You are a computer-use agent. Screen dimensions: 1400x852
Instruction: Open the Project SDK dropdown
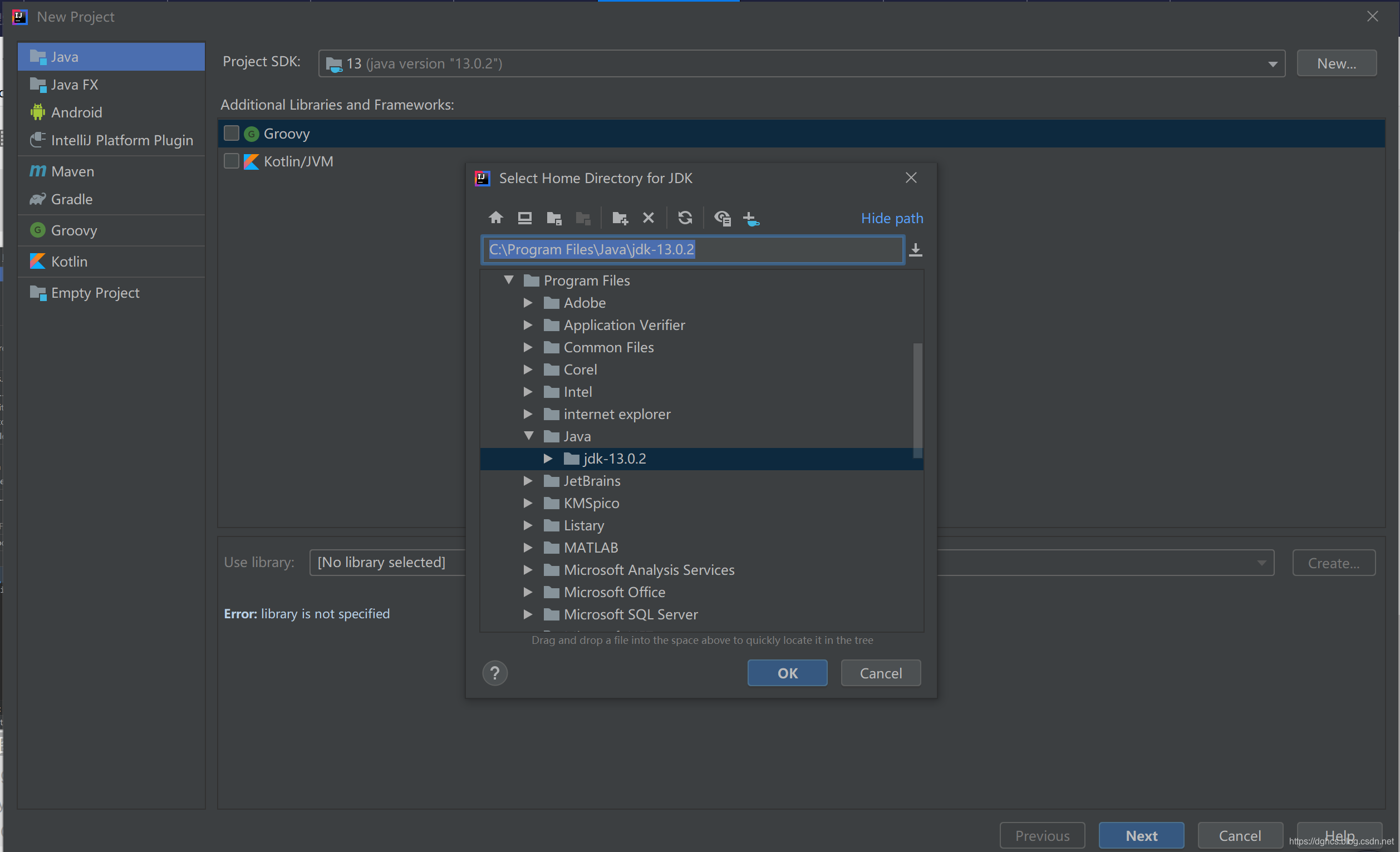point(1273,63)
